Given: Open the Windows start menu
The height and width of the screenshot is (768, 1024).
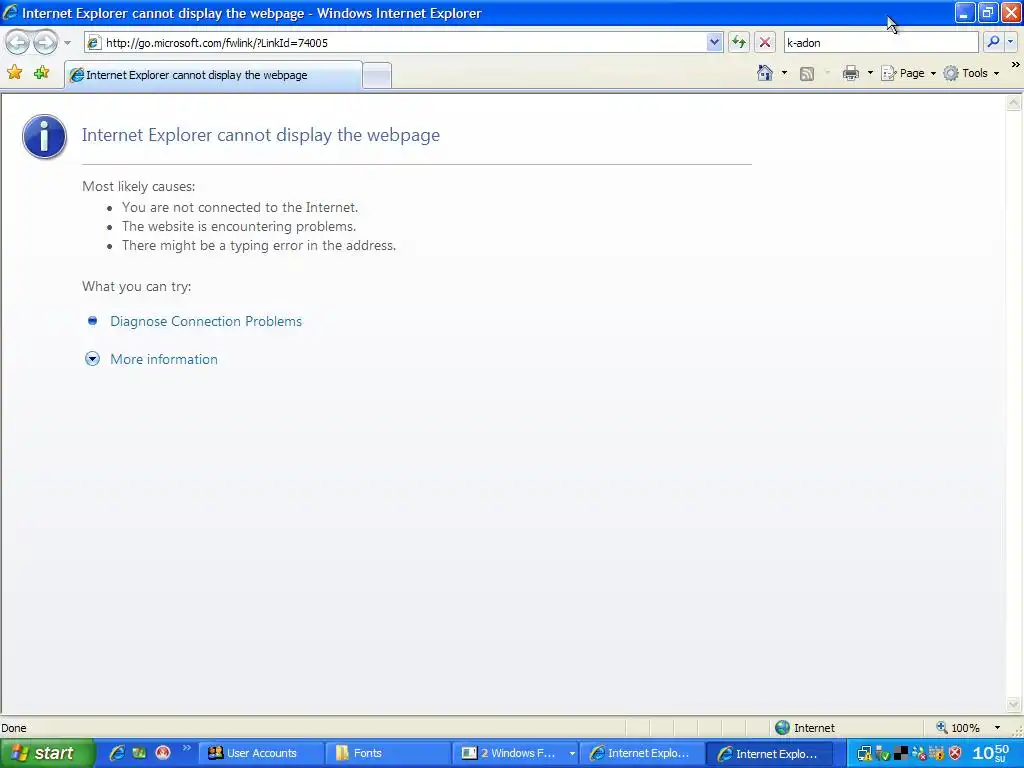Looking at the screenshot, I should [47, 753].
